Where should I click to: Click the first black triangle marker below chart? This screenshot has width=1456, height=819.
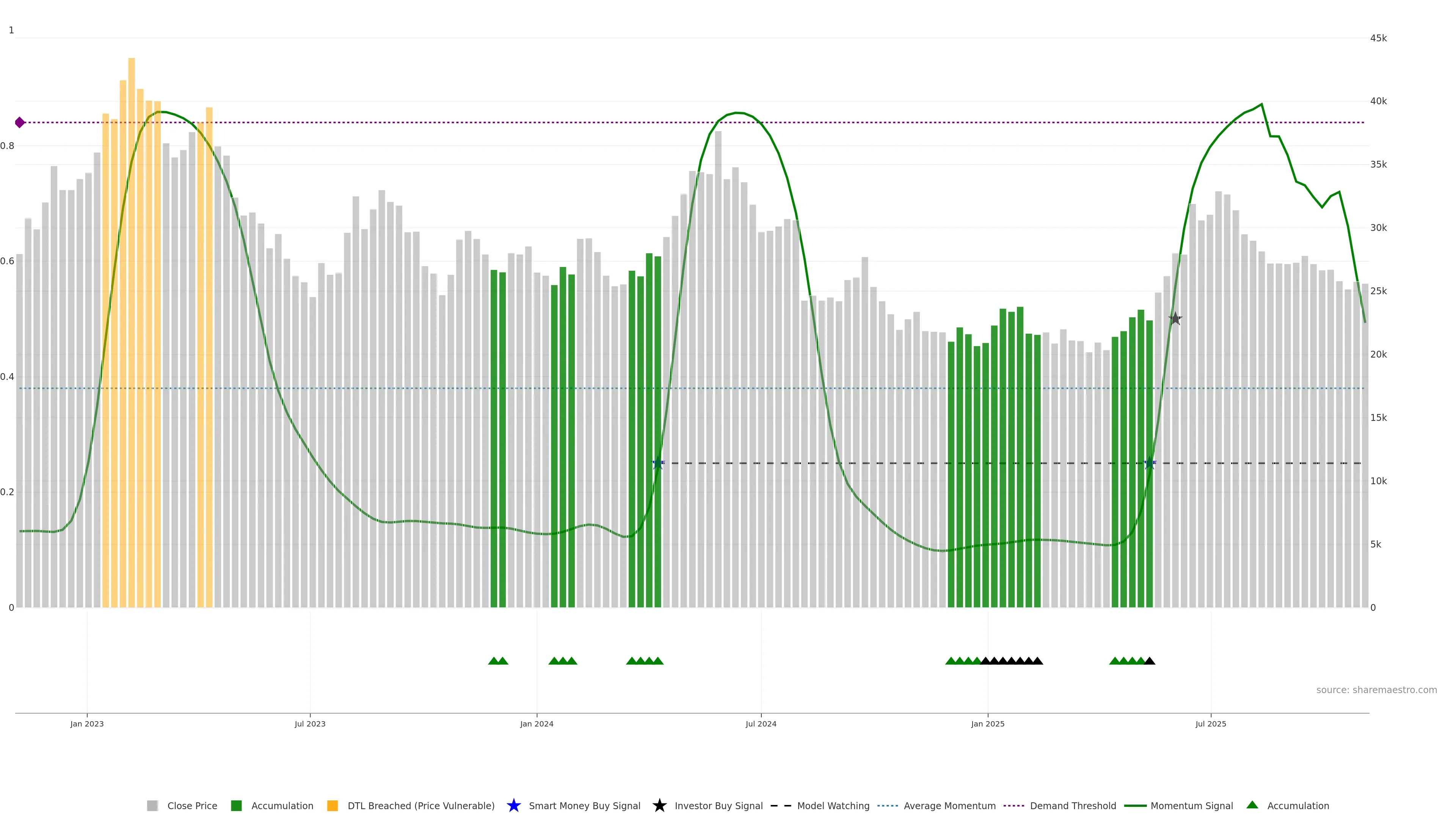pyautogui.click(x=985, y=661)
